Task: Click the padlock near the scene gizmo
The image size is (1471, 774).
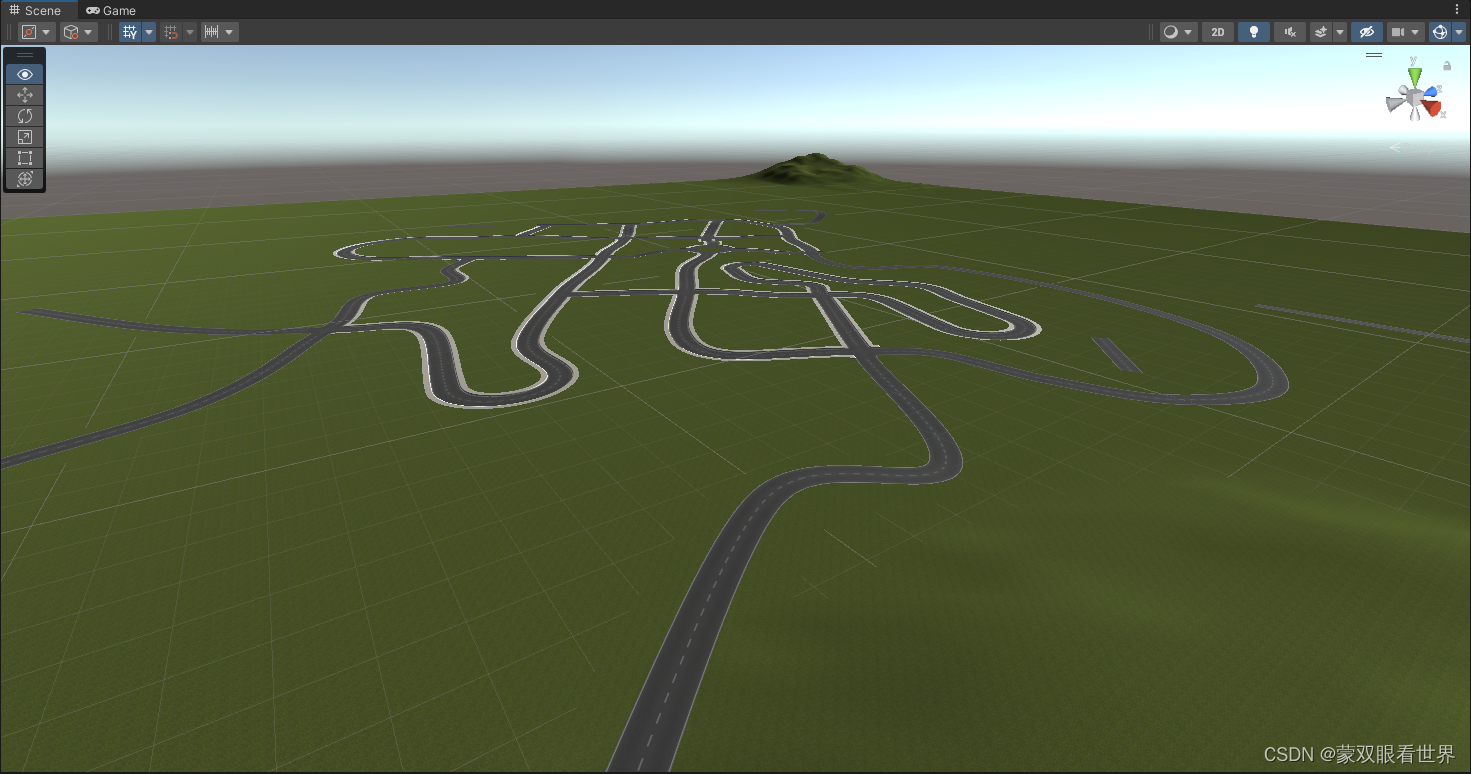Action: pos(1446,66)
